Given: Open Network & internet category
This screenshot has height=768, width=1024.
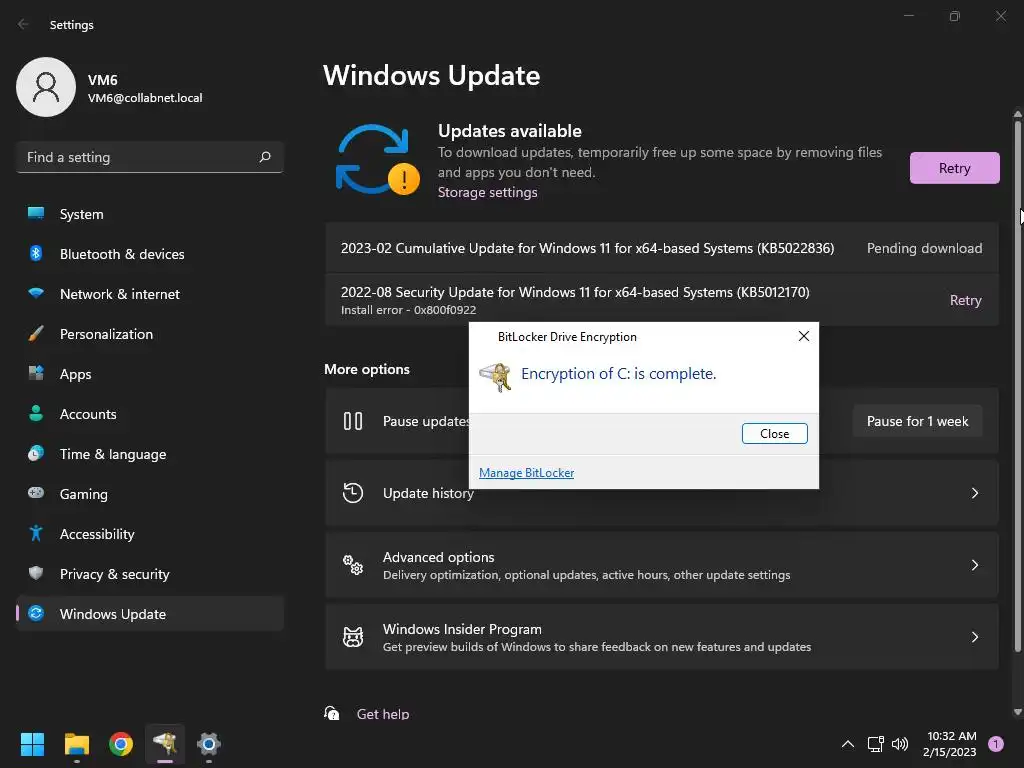Looking at the screenshot, I should tap(150, 294).
